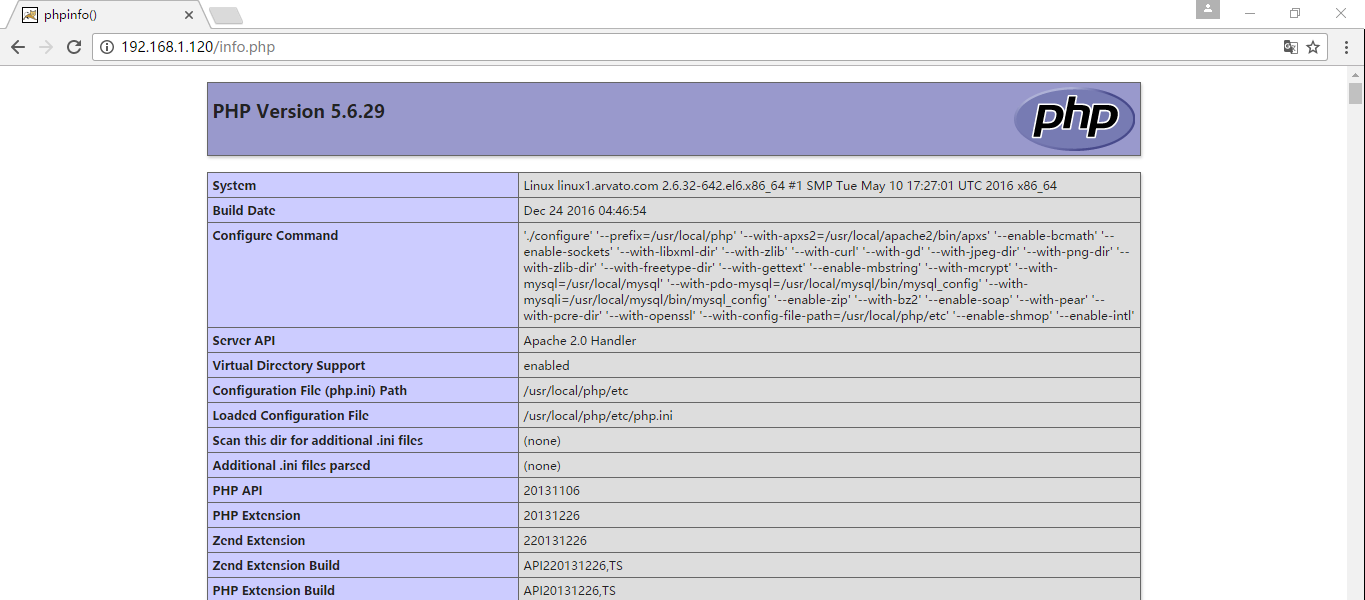Click 'Configuration File (php.ini) Path' label
The width and height of the screenshot is (1365, 600).
[310, 391]
